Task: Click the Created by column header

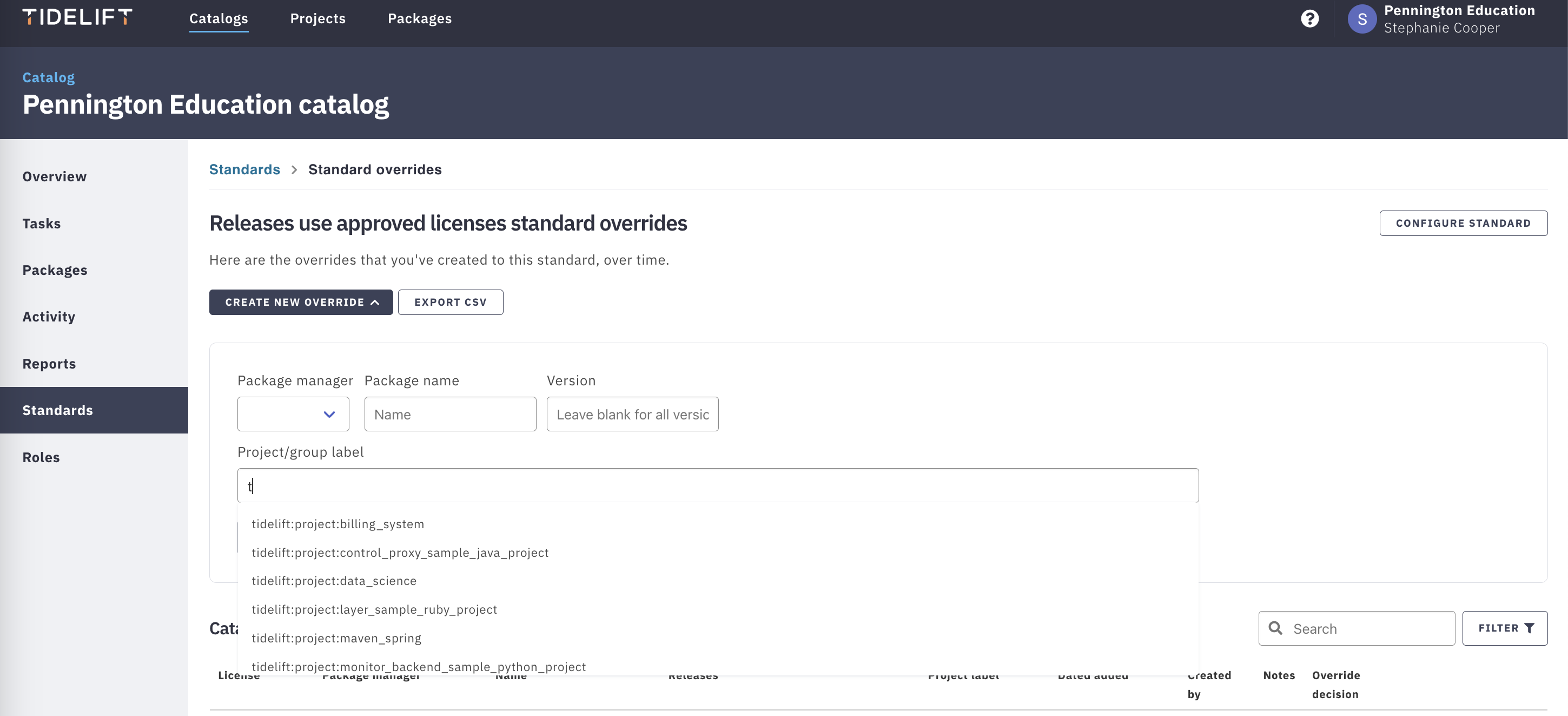Action: click(x=1209, y=684)
